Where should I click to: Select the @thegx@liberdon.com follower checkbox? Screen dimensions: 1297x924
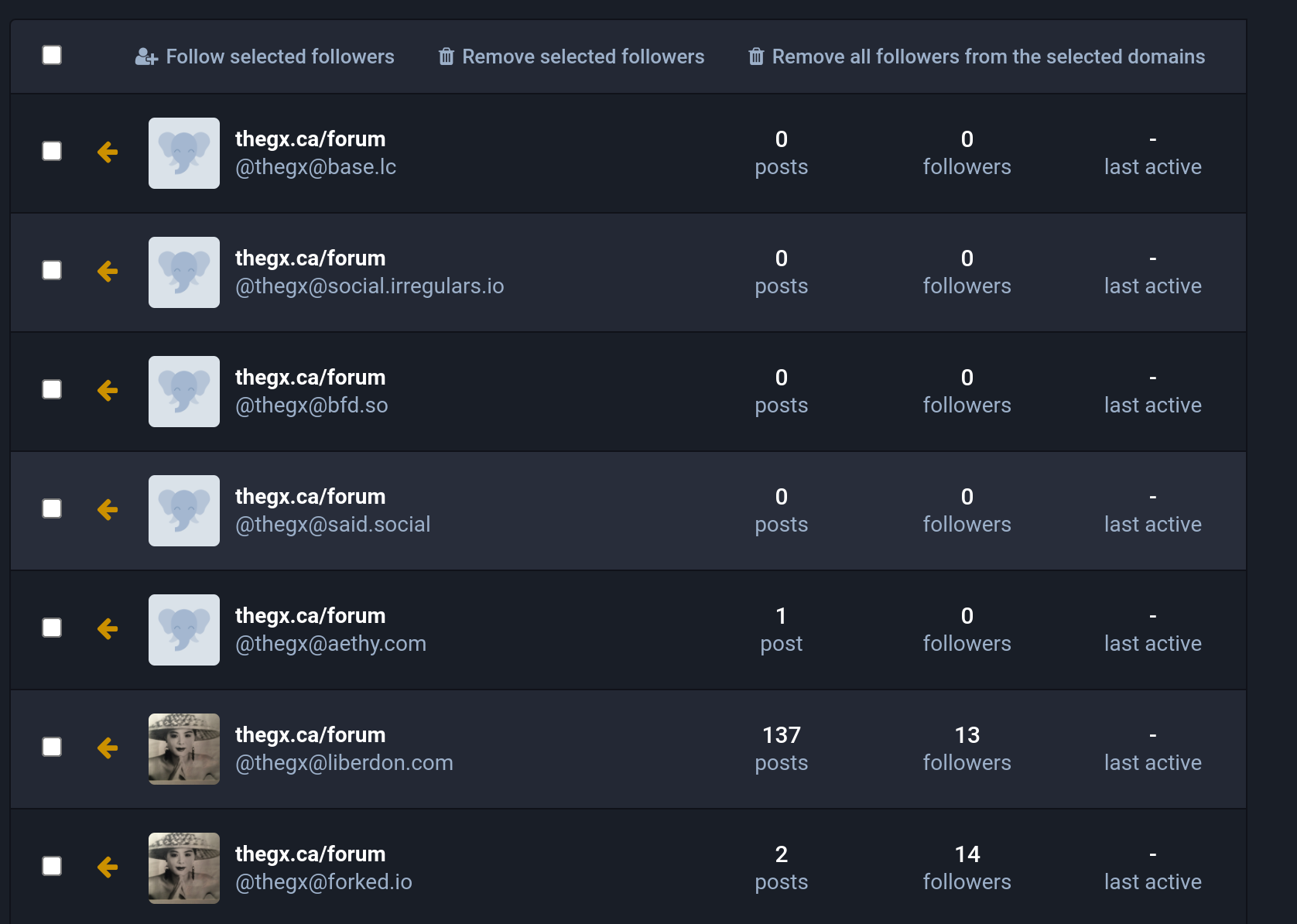point(52,747)
